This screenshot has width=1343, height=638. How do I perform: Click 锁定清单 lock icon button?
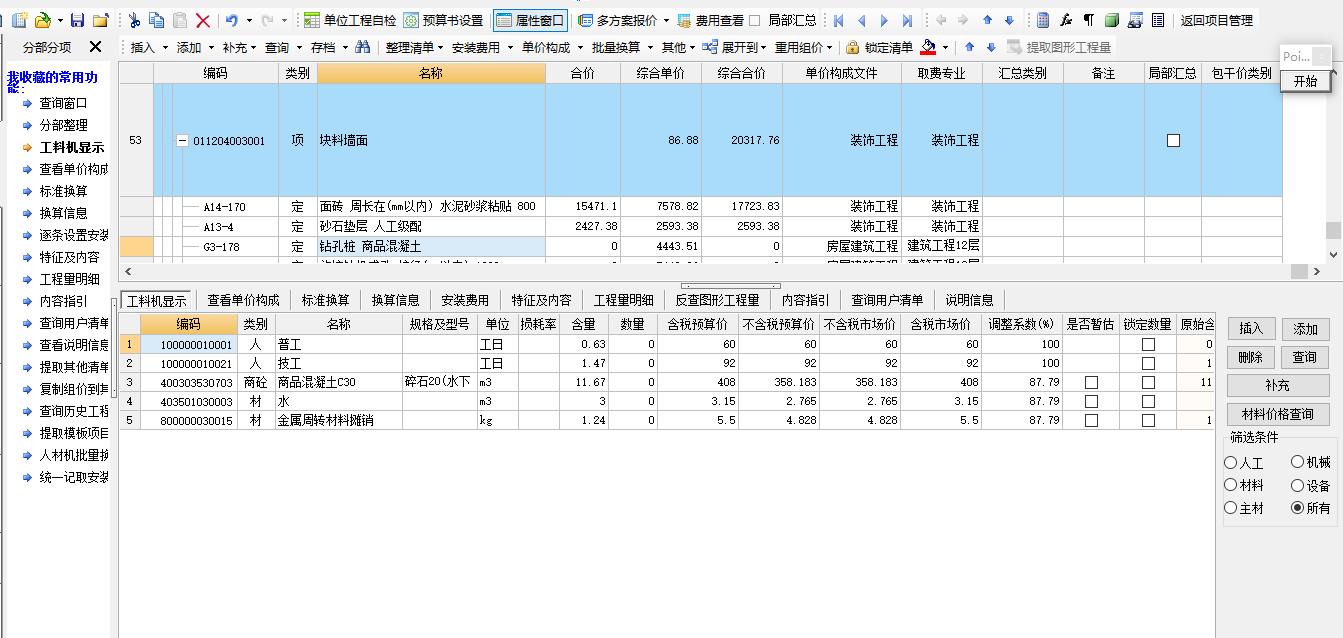click(879, 47)
